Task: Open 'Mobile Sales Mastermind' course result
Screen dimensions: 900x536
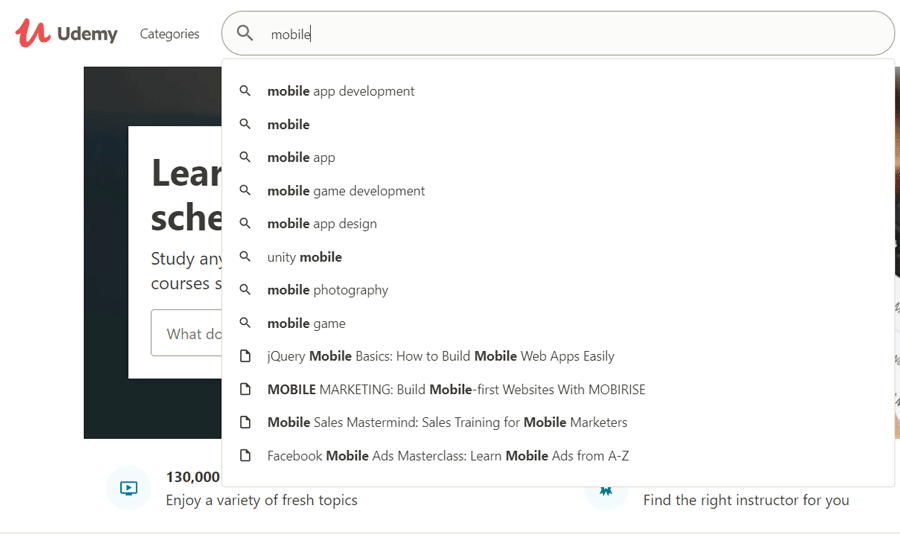Action: [x=558, y=422]
